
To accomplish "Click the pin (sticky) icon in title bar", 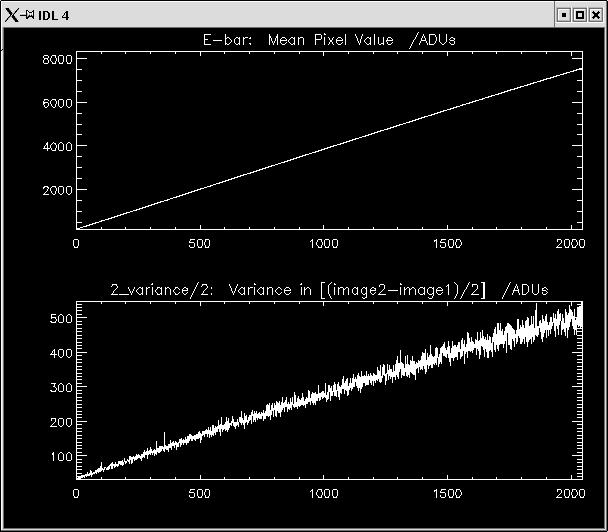I will [x=27, y=16].
